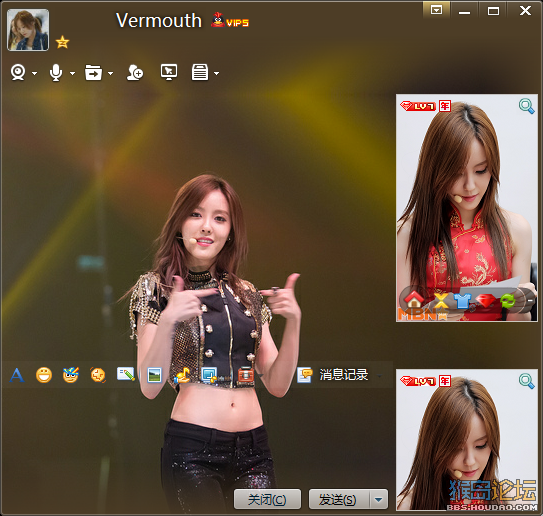Image resolution: width=543 pixels, height=516 pixels.
Task: Start a voice call with the microphone icon
Action: (56, 72)
